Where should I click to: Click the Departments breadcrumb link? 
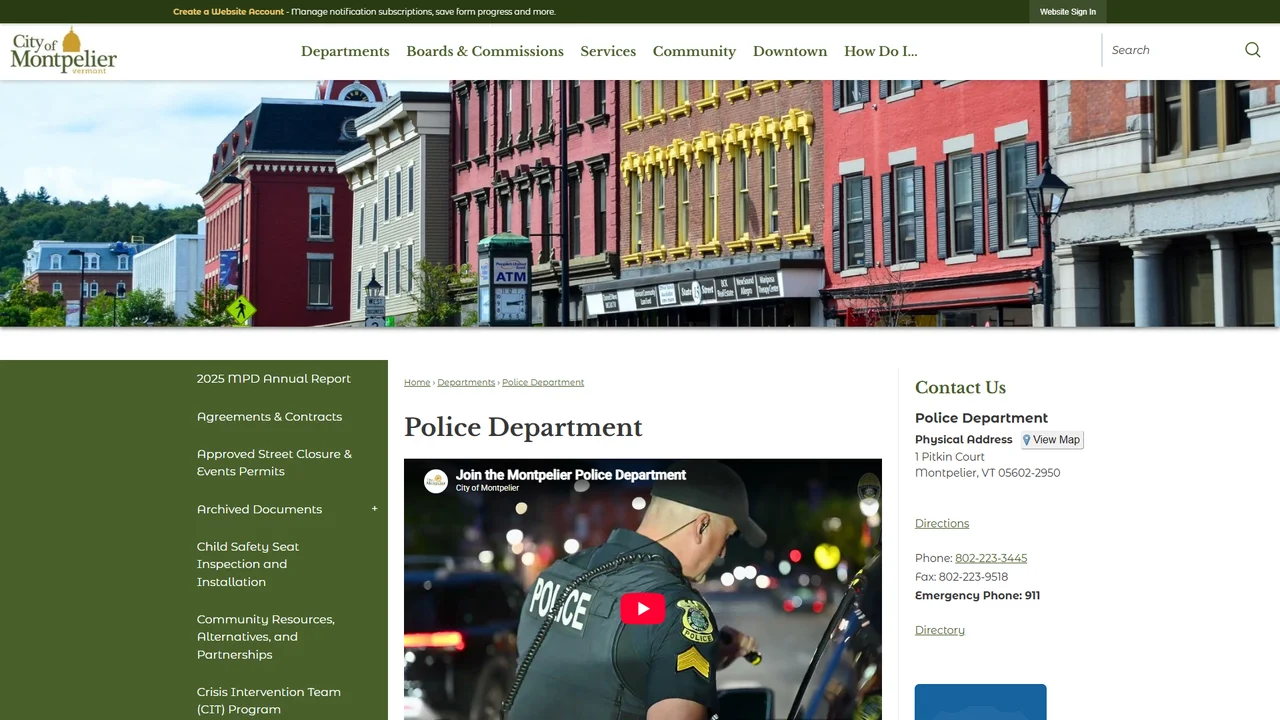pyautogui.click(x=466, y=383)
